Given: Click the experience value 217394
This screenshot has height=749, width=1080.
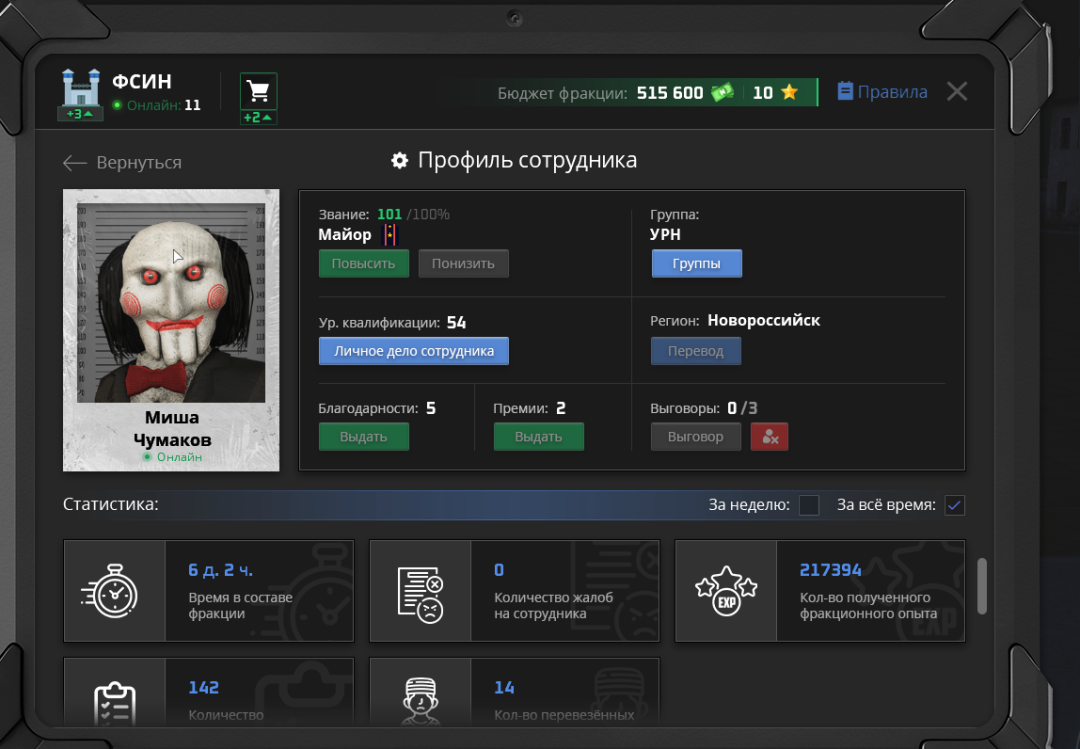Looking at the screenshot, I should click(x=831, y=570).
